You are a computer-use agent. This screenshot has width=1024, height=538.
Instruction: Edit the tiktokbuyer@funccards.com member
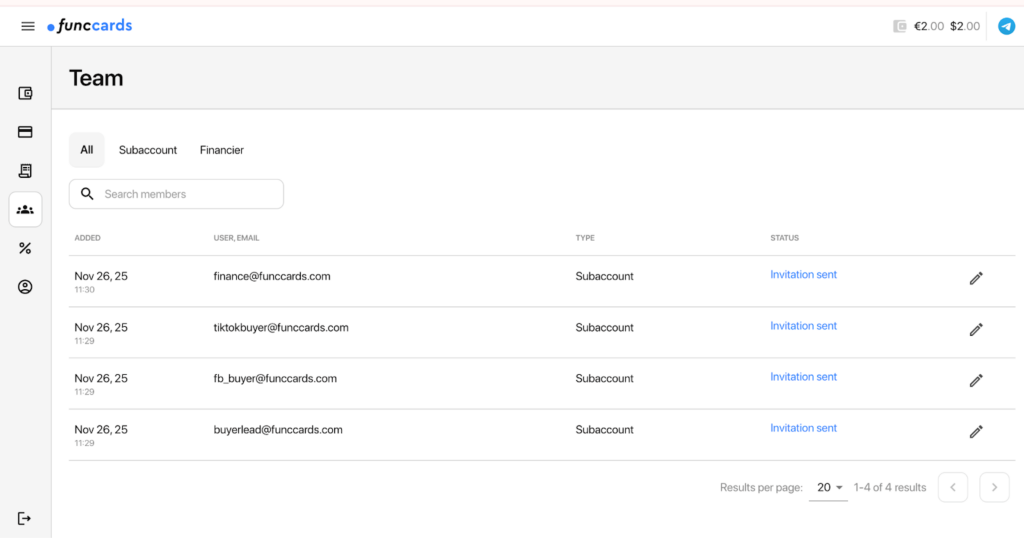(976, 330)
